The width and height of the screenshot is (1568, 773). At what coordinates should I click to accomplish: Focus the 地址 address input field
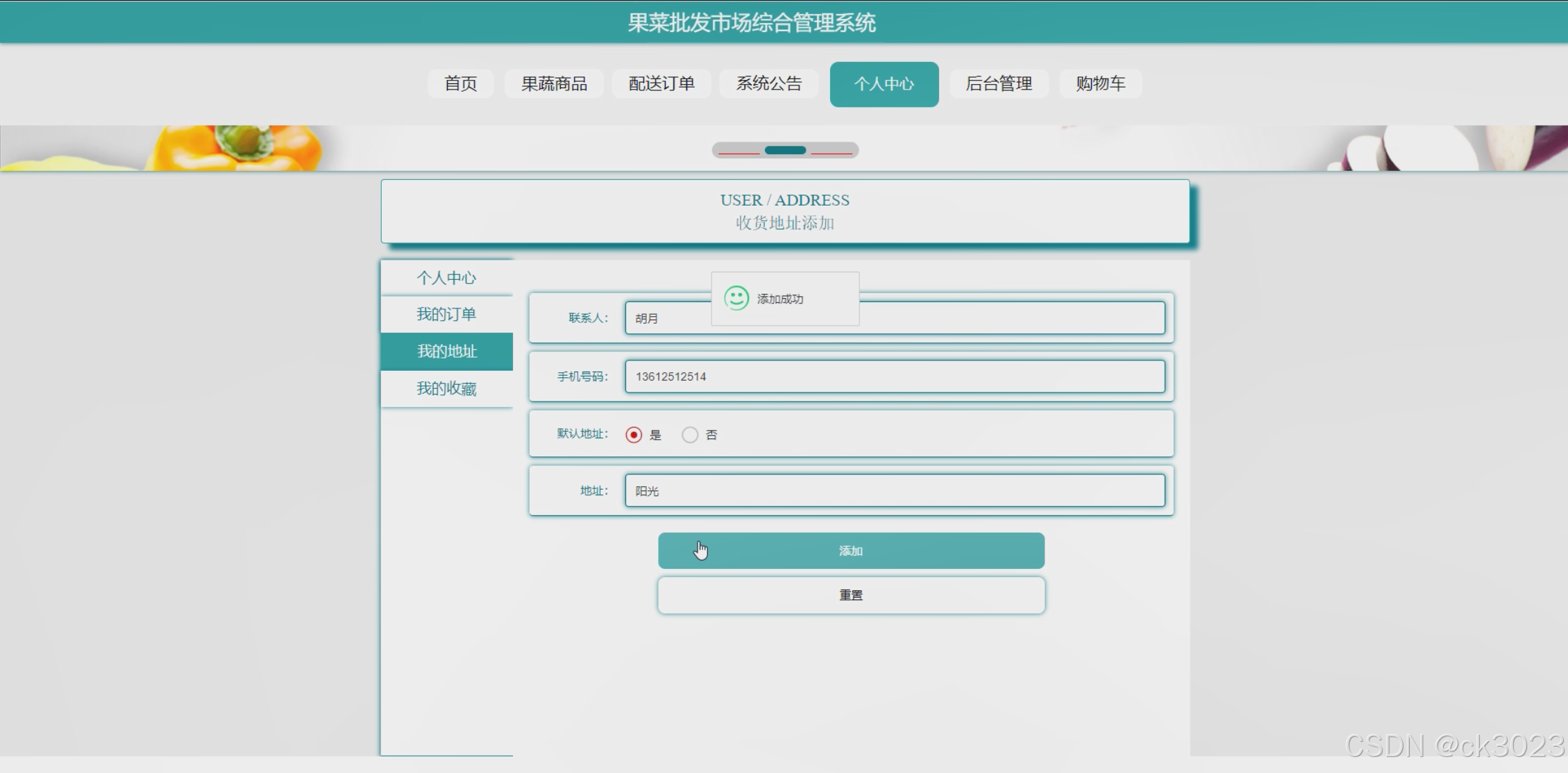[x=894, y=491]
